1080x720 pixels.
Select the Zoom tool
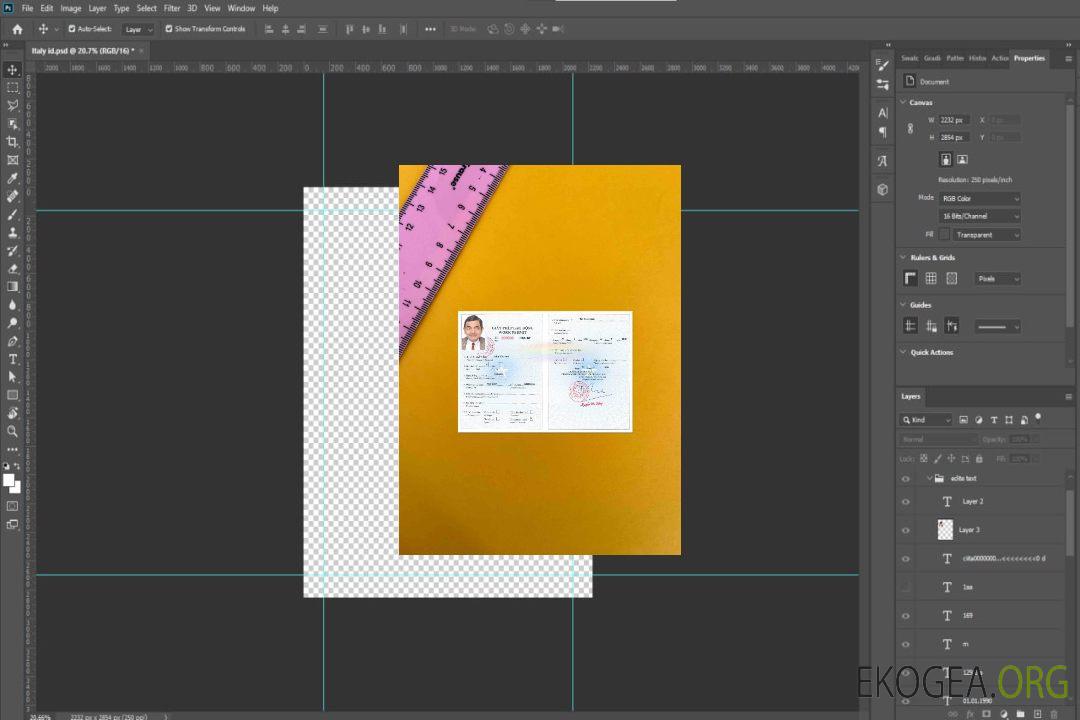click(12, 431)
